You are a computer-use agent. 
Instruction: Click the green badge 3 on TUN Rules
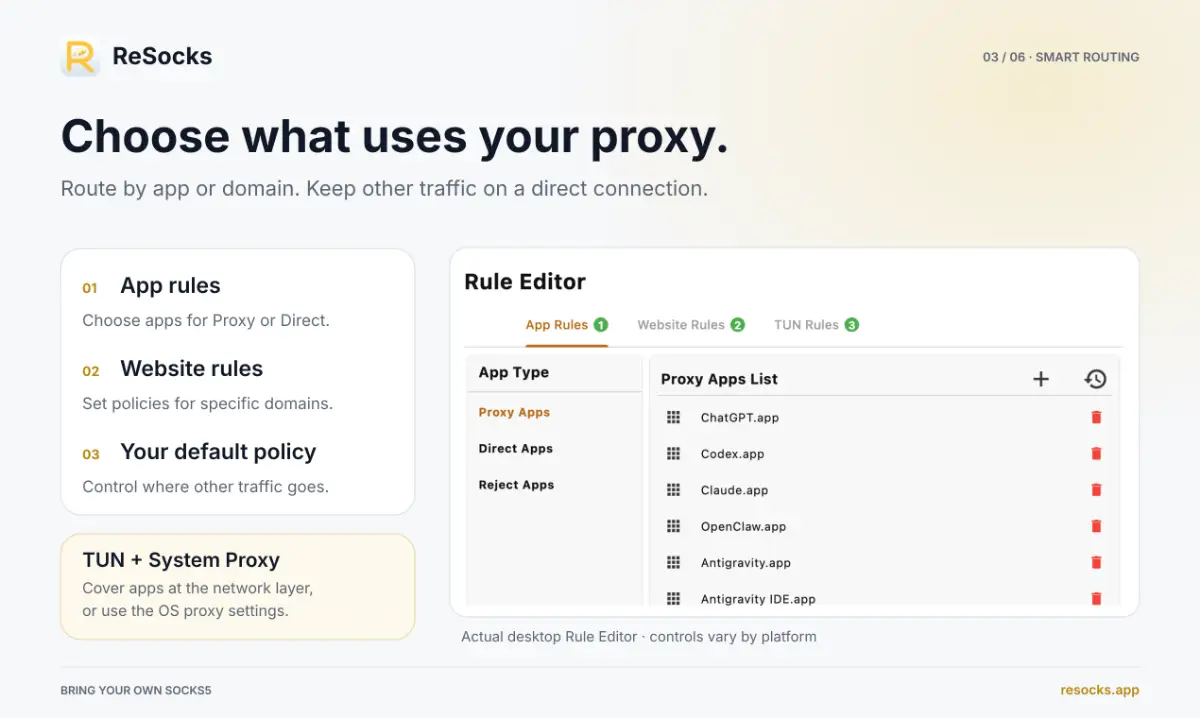(851, 325)
